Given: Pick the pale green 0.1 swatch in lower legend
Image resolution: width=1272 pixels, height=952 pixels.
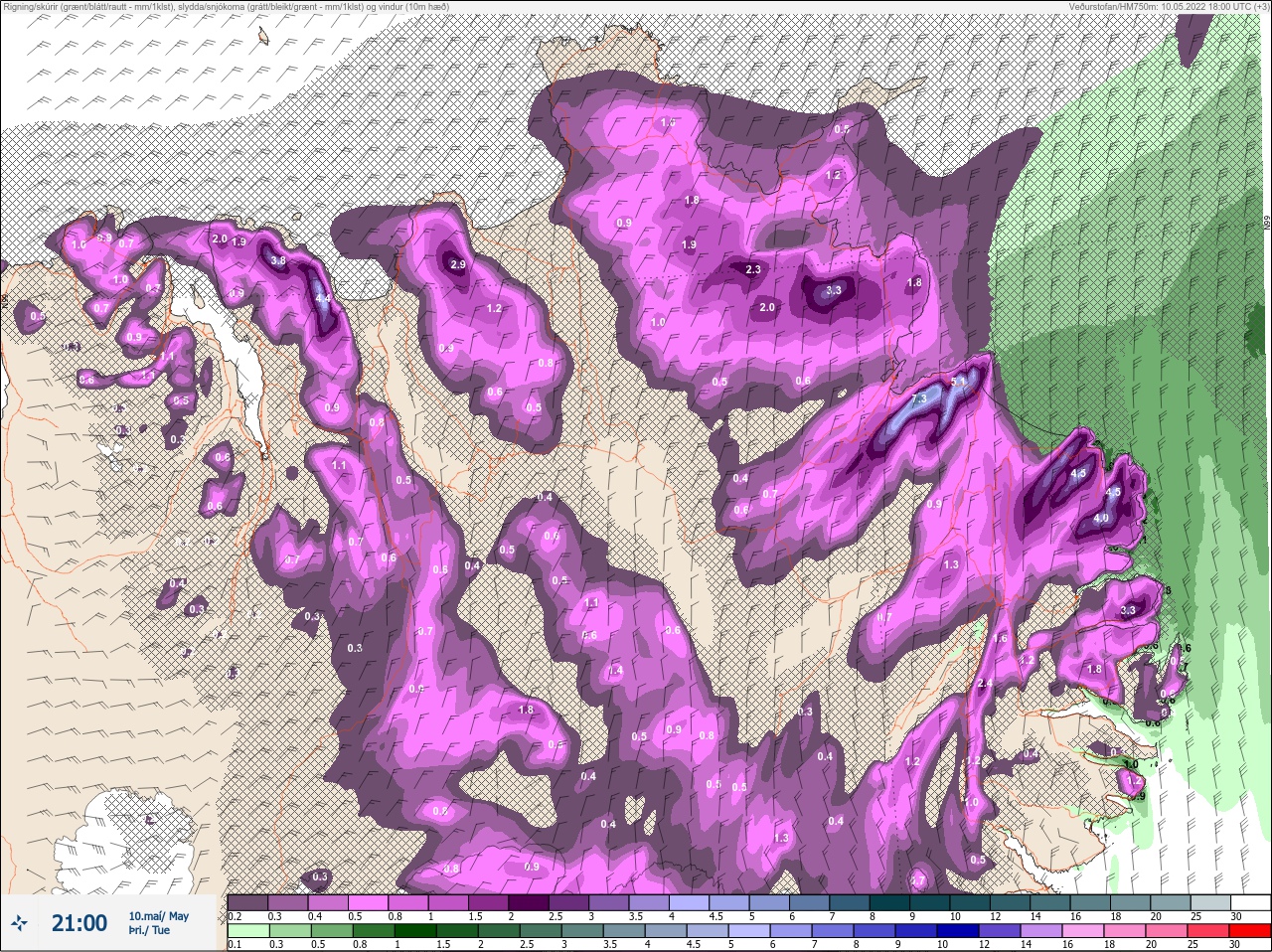Looking at the screenshot, I should point(248,930).
